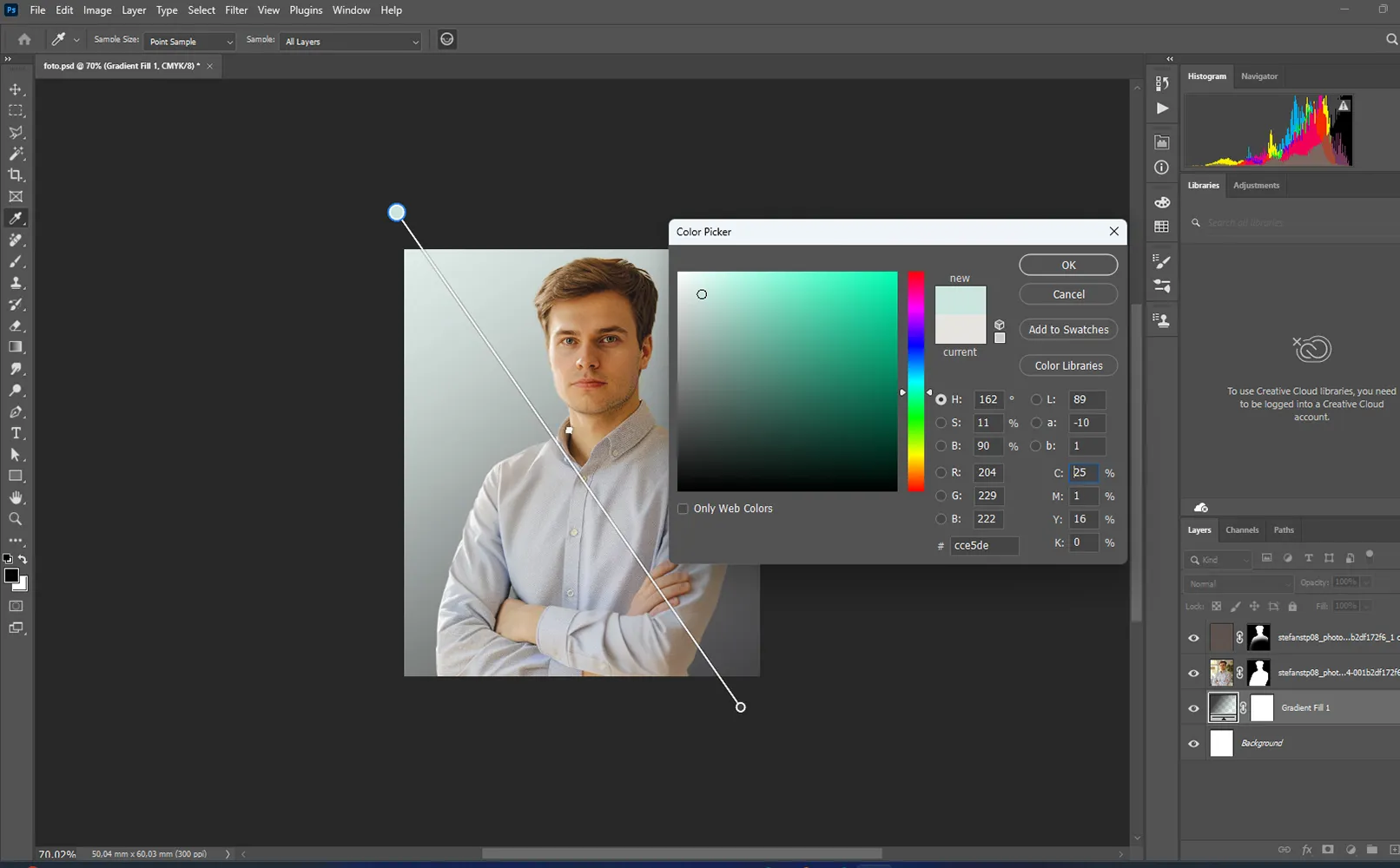The height and width of the screenshot is (868, 1400).
Task: Select the Dodge tool
Action: pyautogui.click(x=16, y=391)
